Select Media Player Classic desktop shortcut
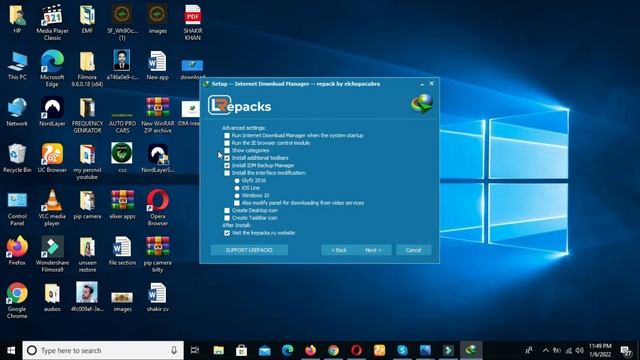 (52, 22)
